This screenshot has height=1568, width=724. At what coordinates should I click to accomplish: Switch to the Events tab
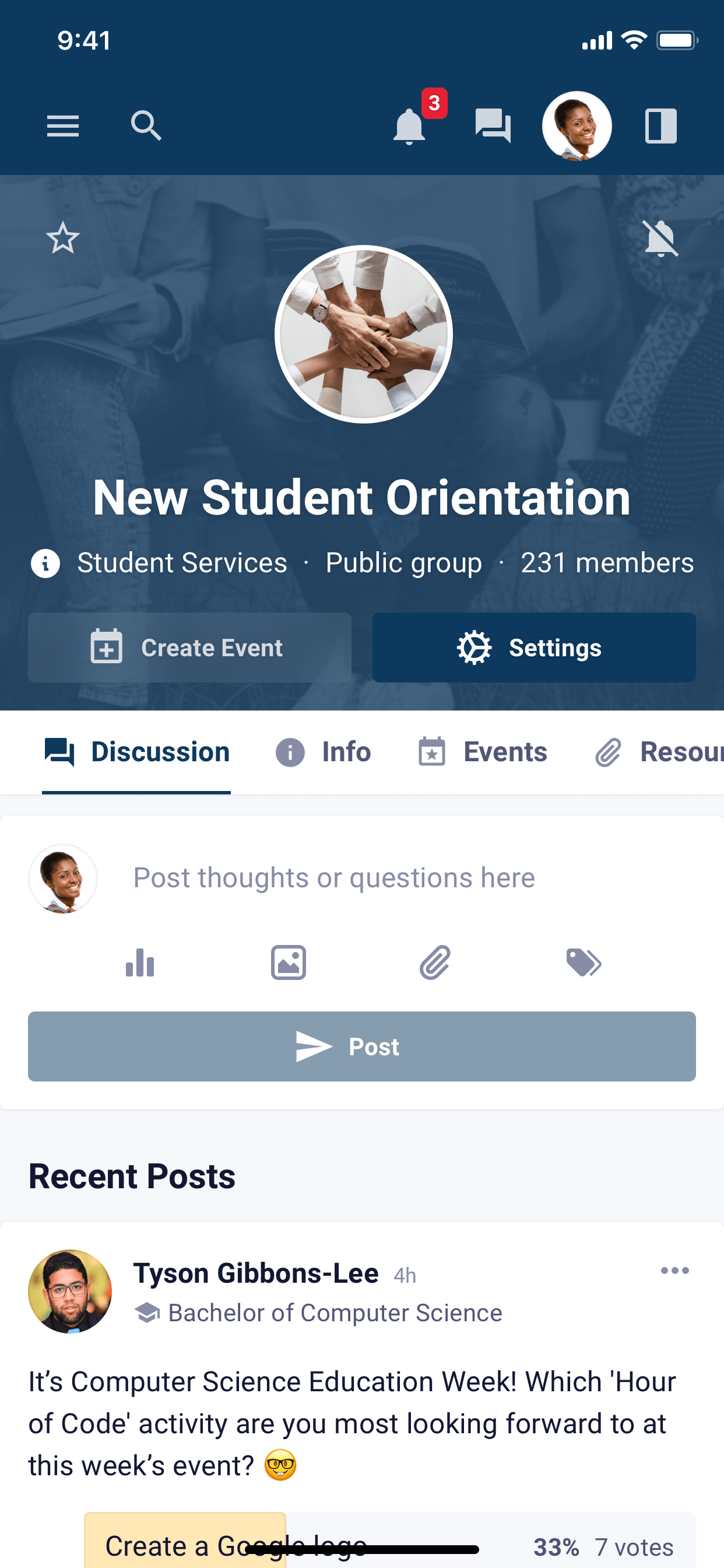[483, 752]
